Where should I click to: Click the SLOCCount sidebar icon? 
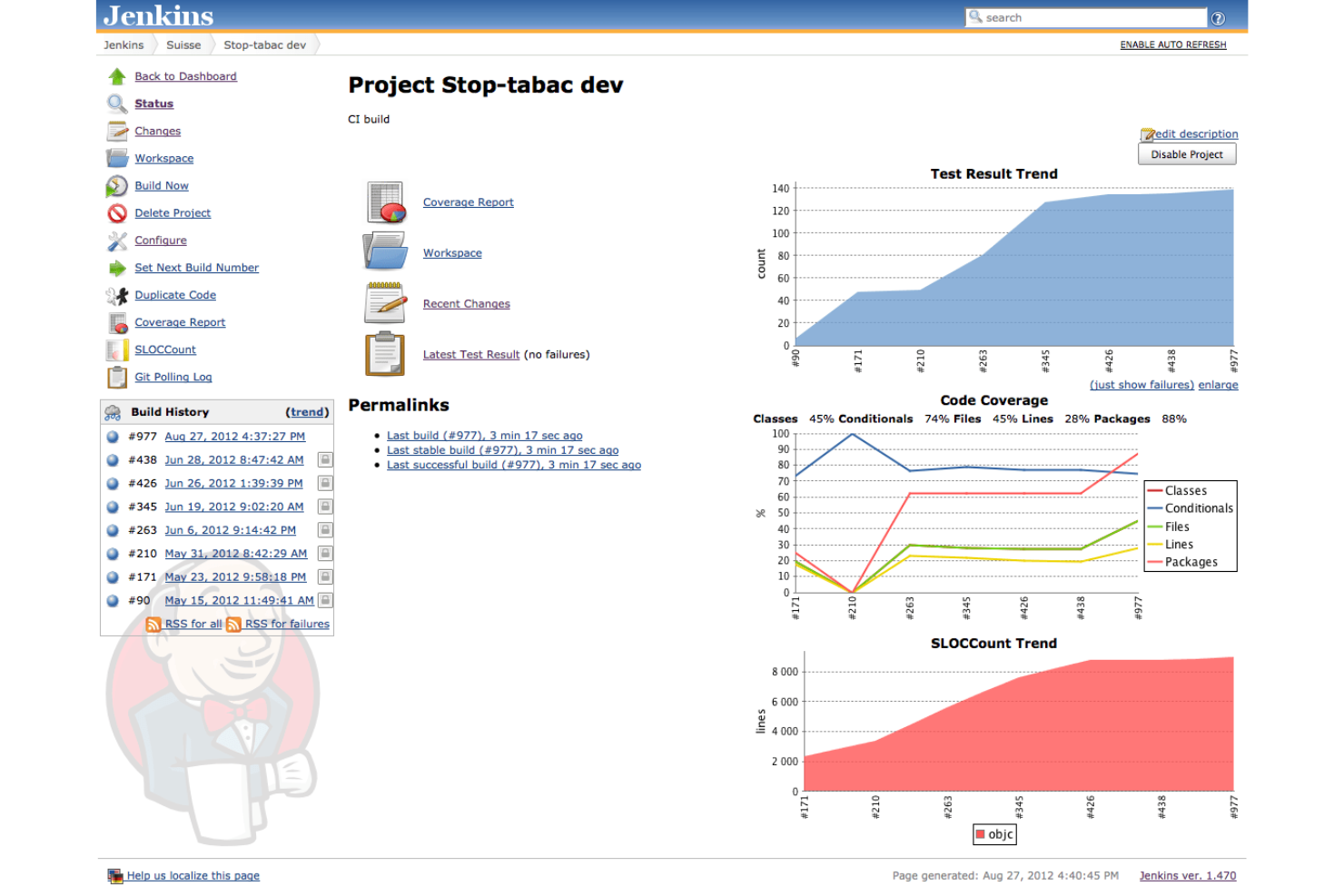pyautogui.click(x=116, y=350)
